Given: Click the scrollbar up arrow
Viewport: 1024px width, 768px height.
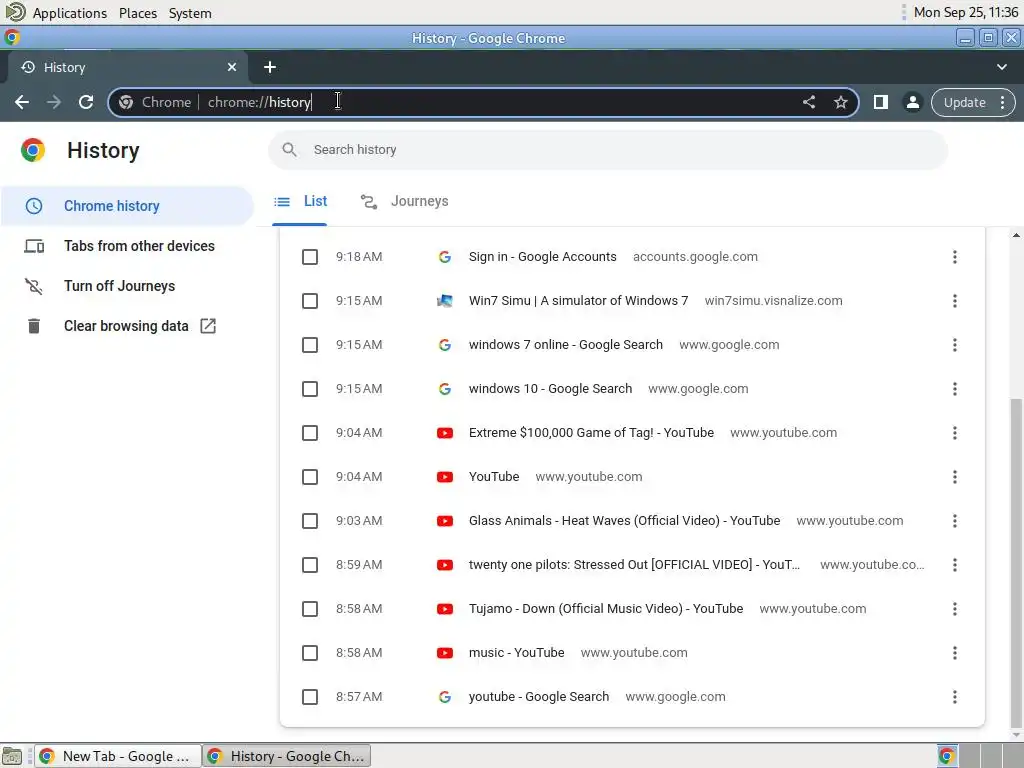Looking at the screenshot, I should coord(1016,235).
